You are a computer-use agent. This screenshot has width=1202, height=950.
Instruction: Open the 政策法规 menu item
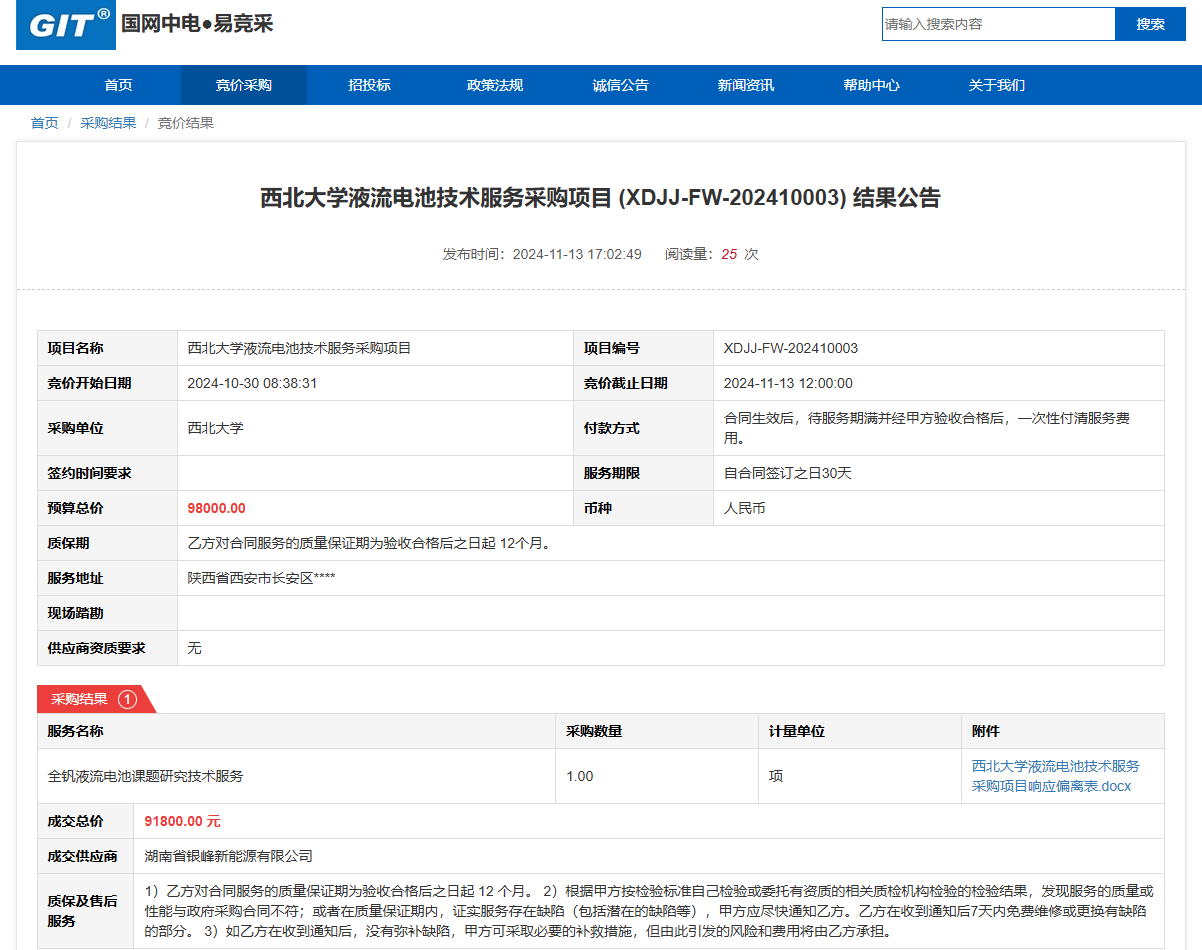[495, 85]
